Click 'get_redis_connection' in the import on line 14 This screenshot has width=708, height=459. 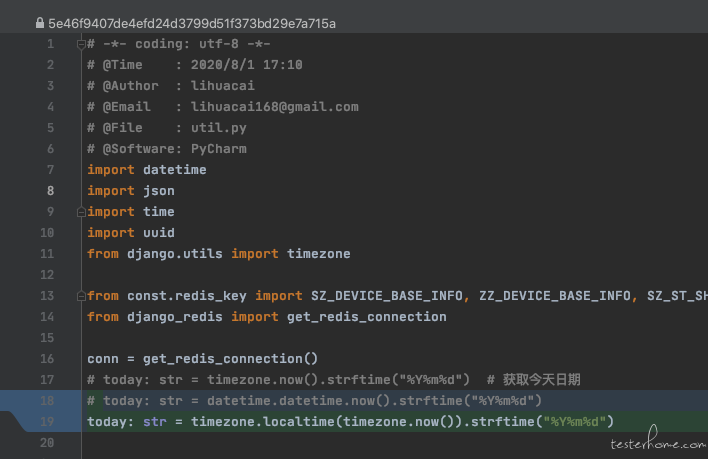coord(367,317)
